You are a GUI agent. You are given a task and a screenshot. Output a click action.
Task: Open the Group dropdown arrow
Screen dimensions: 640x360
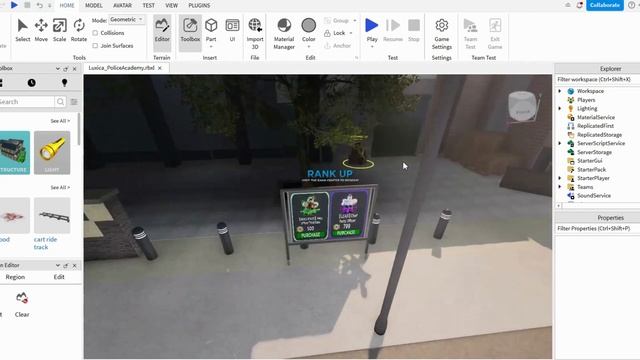355,20
